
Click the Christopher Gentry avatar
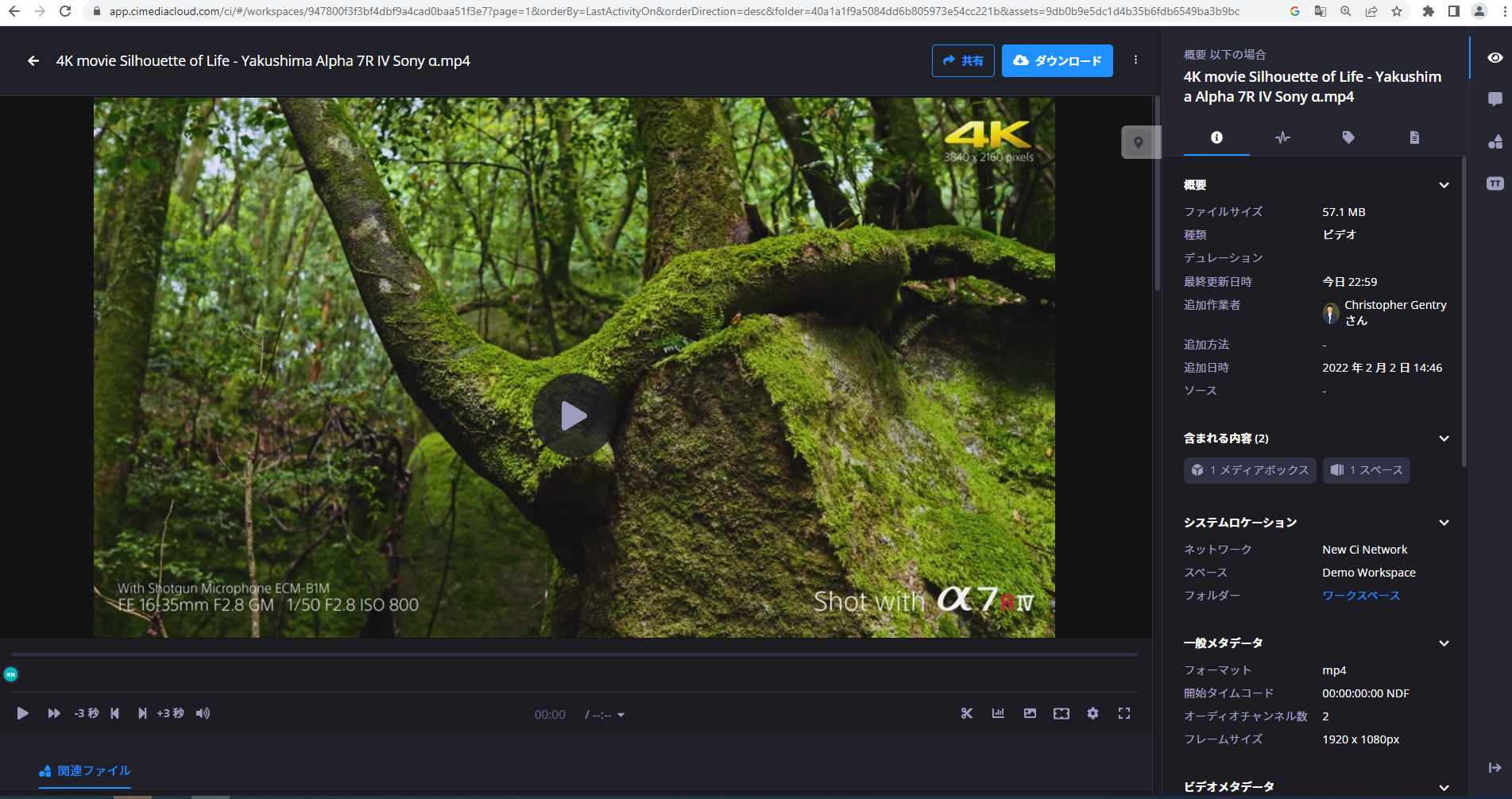[1332, 313]
